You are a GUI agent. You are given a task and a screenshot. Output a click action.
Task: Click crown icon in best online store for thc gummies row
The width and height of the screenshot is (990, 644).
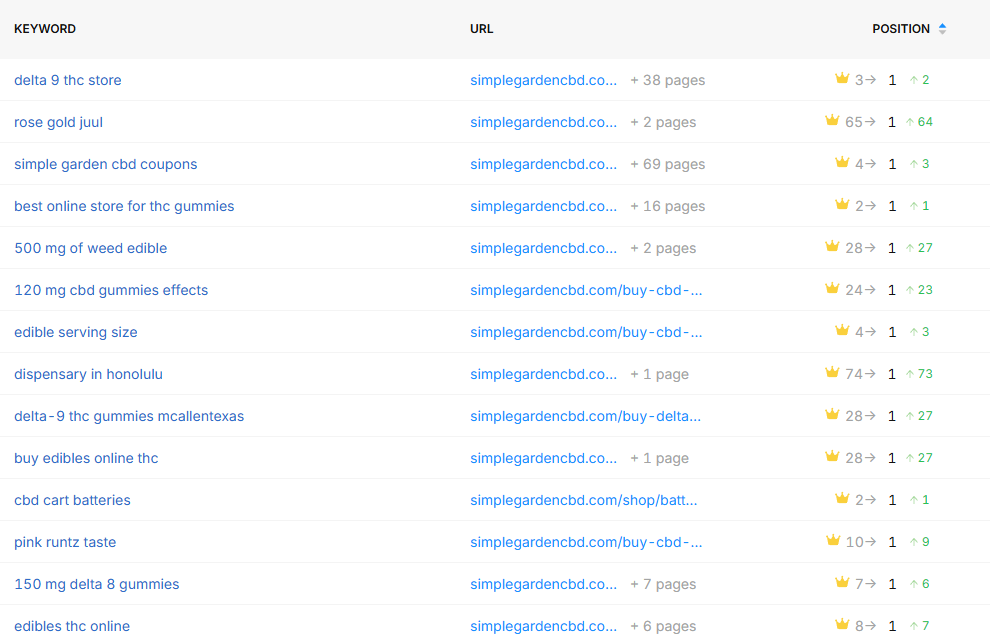pyautogui.click(x=842, y=204)
